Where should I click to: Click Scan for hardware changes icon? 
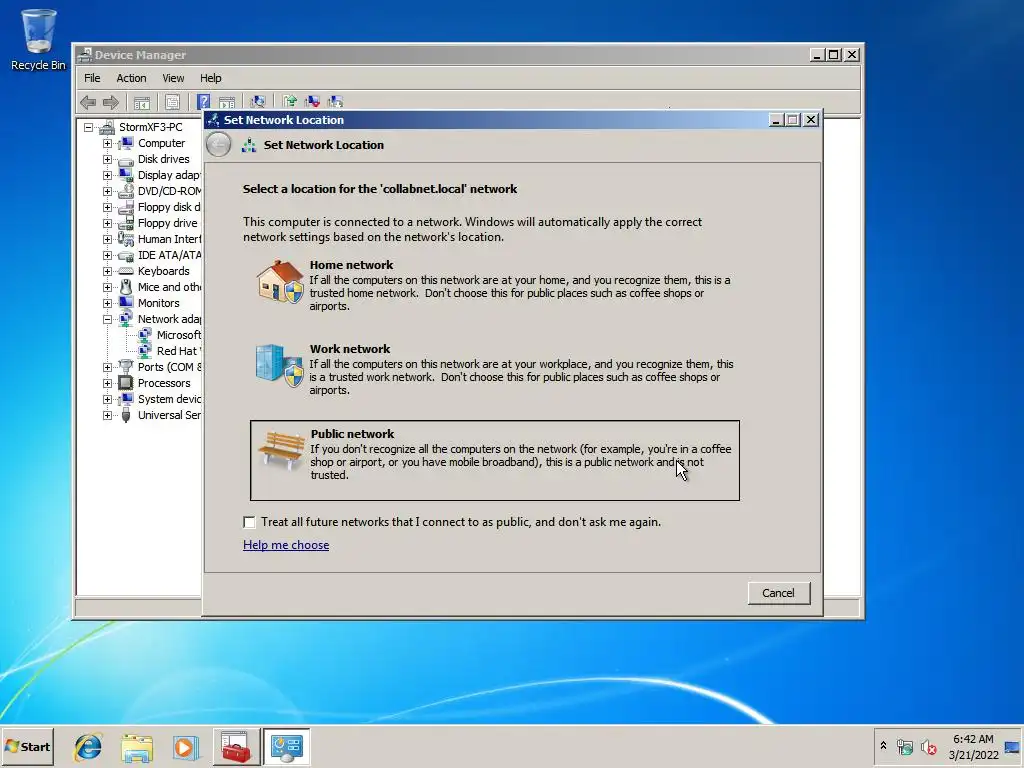coord(258,102)
